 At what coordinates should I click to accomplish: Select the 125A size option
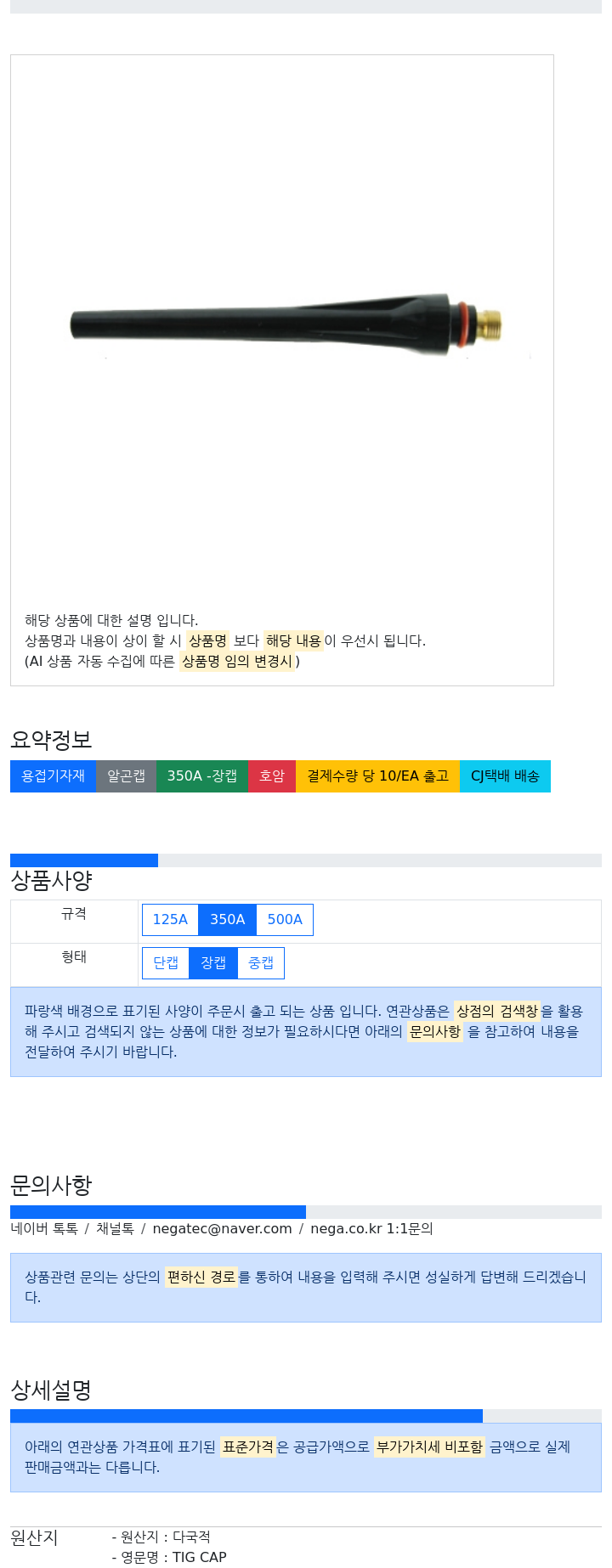tap(170, 920)
